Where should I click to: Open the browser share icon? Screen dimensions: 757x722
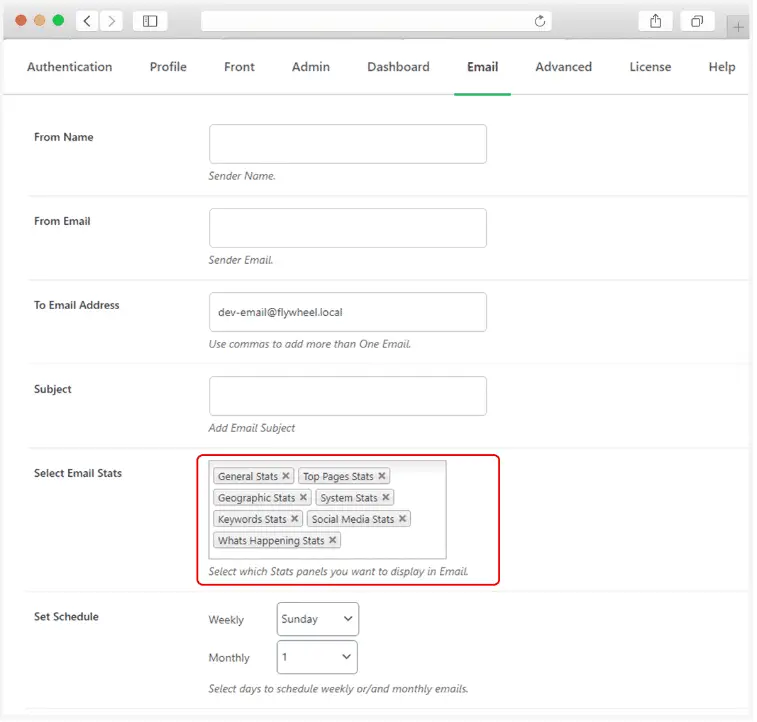[x=655, y=21]
